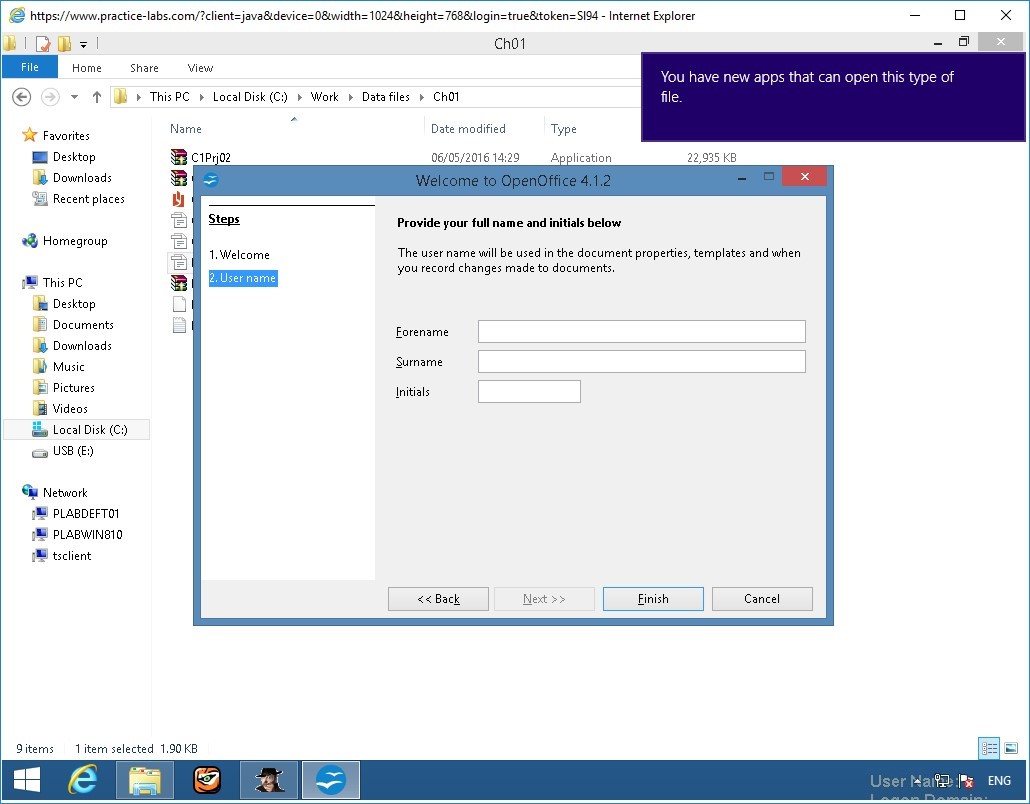
Task: Open recent locations dropdown arrow
Action: pyautogui.click(x=74, y=97)
